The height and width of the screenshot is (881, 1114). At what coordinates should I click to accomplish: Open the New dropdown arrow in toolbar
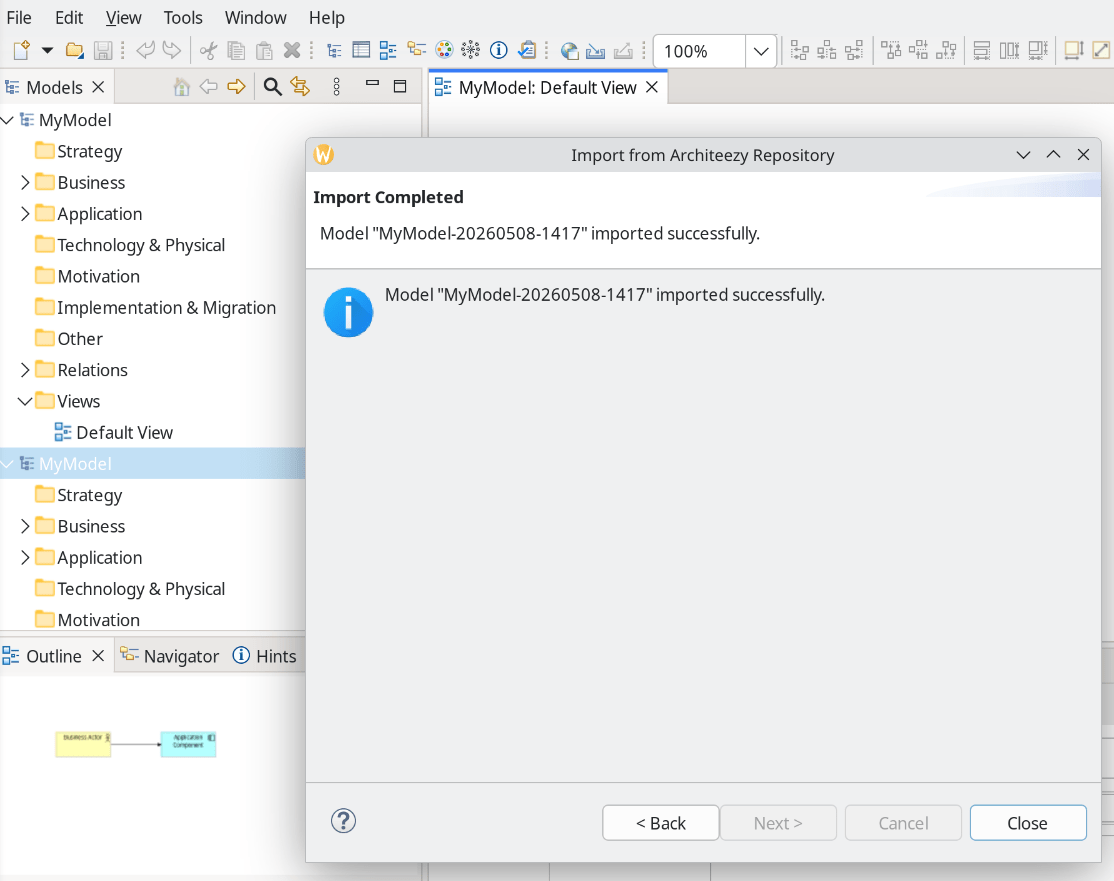48,50
